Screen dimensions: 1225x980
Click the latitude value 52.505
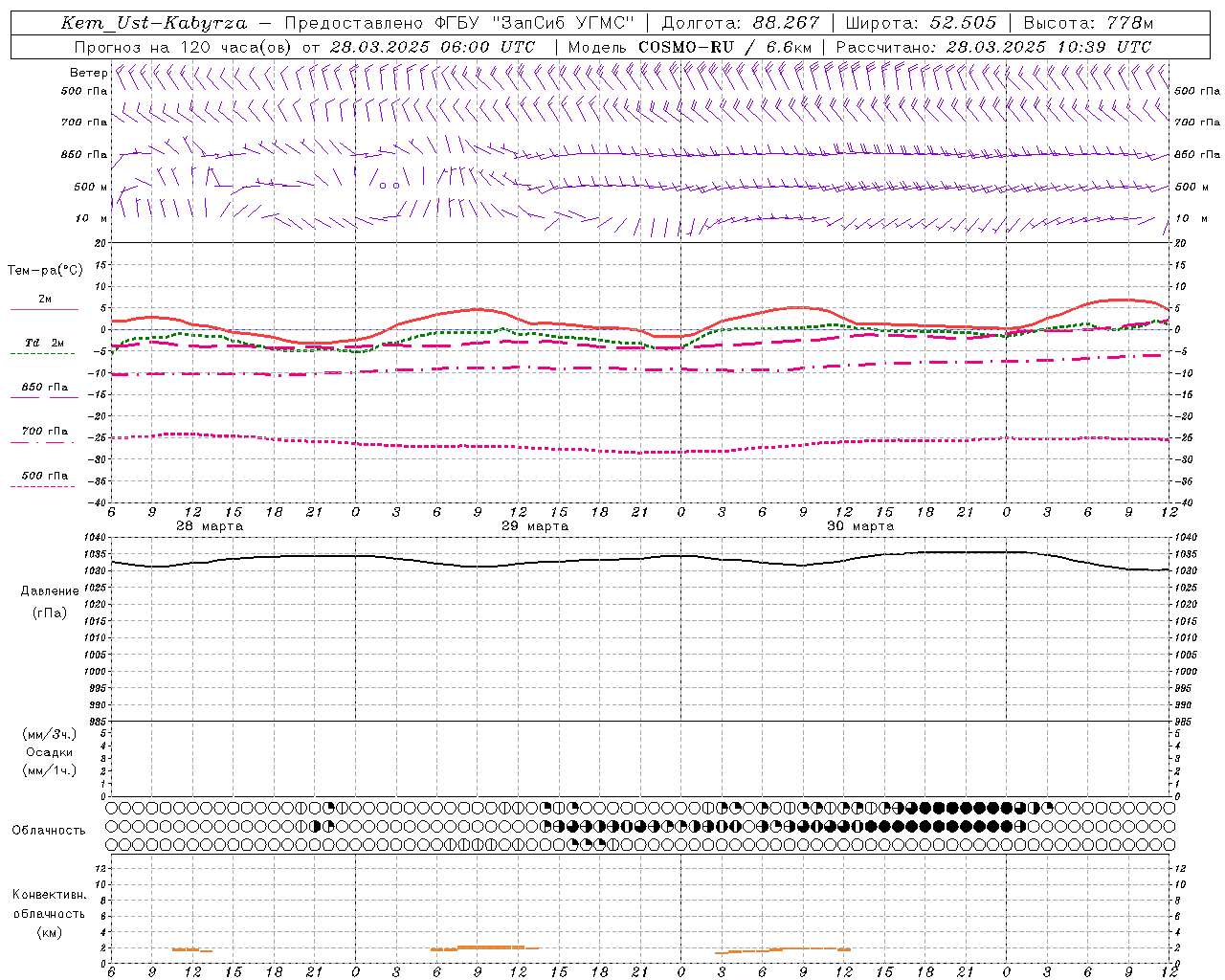point(963,23)
